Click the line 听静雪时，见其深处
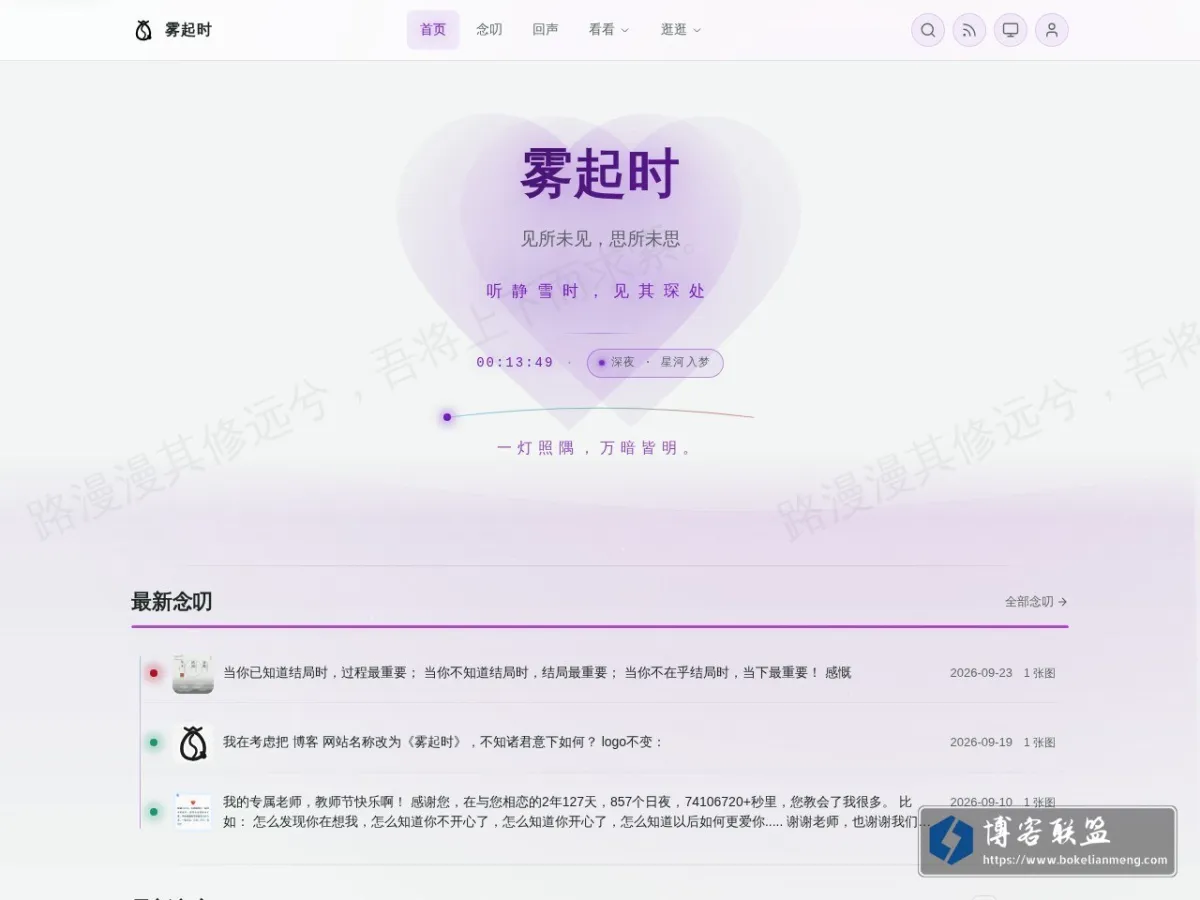Image resolution: width=1200 pixels, height=900 pixels. (596, 291)
